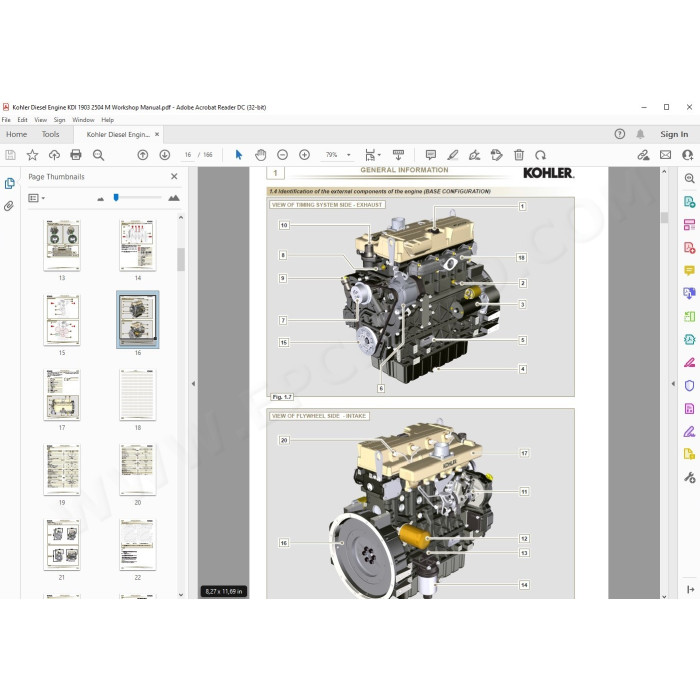Select page 14 thumbnail
The width and height of the screenshot is (700, 700).
click(x=138, y=245)
